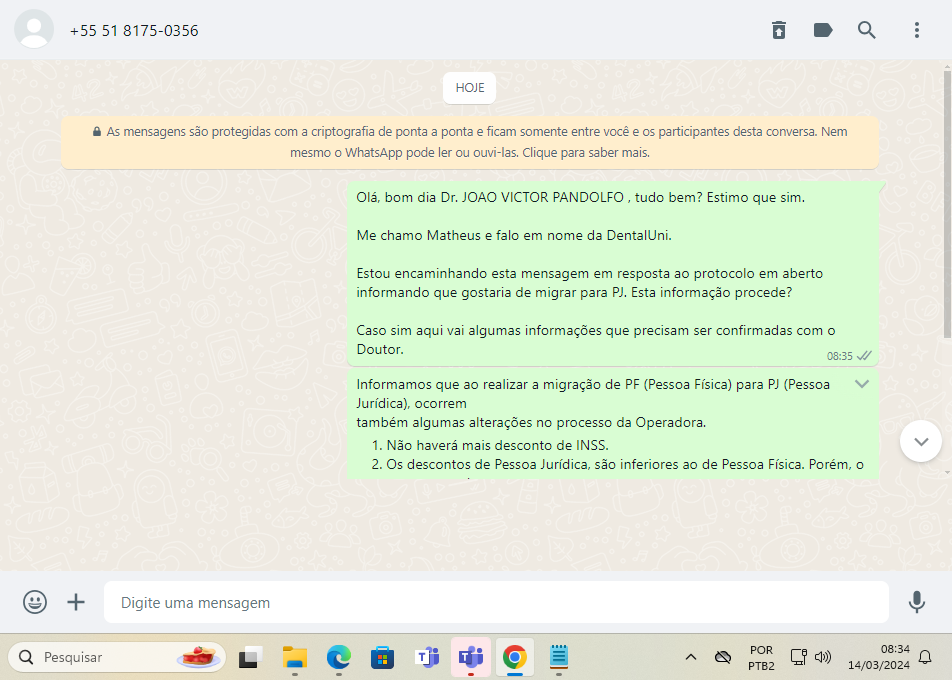The image size is (952, 680).
Task: Open File Explorer from taskbar
Action: (x=294, y=657)
